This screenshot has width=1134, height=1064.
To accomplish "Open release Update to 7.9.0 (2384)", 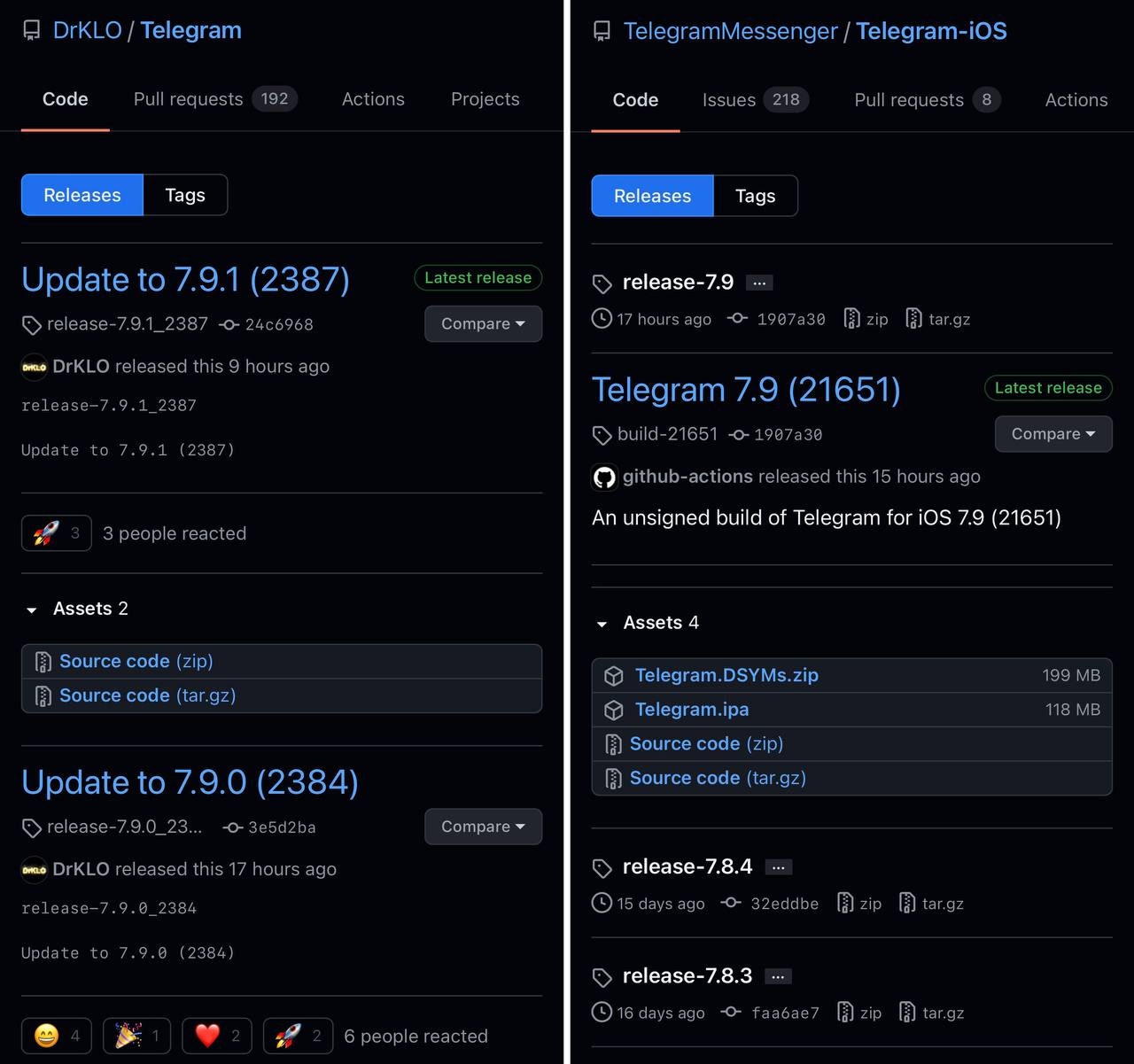I will [190, 782].
